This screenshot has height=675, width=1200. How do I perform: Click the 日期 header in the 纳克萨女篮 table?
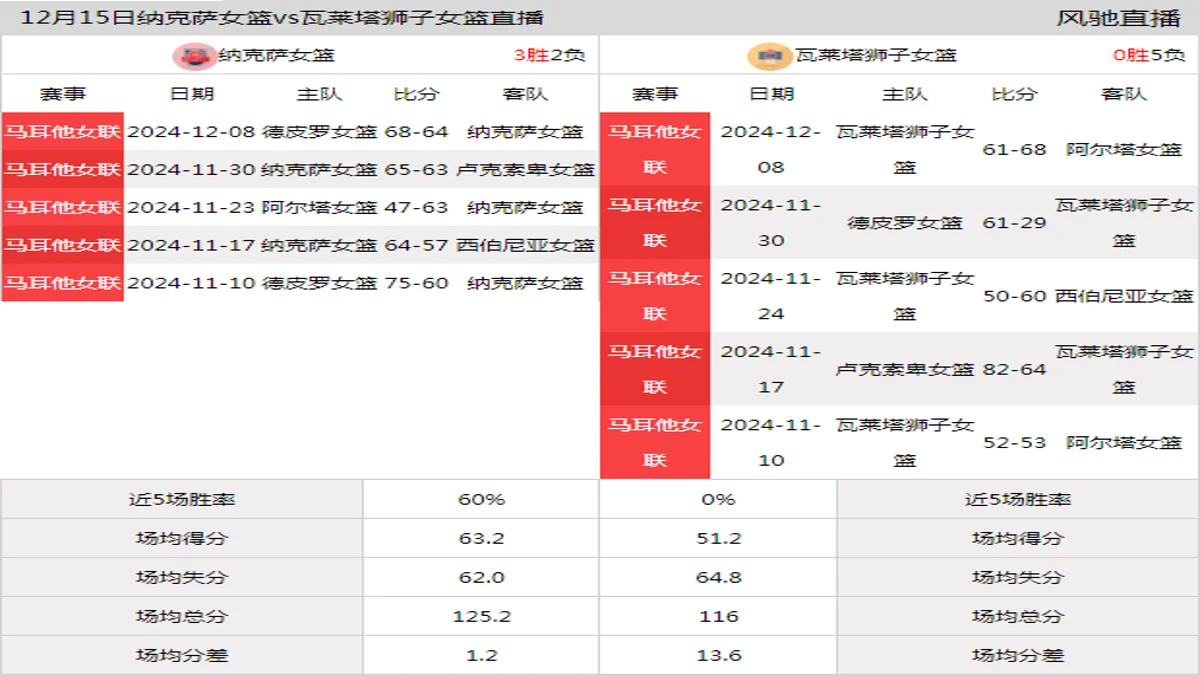click(192, 94)
